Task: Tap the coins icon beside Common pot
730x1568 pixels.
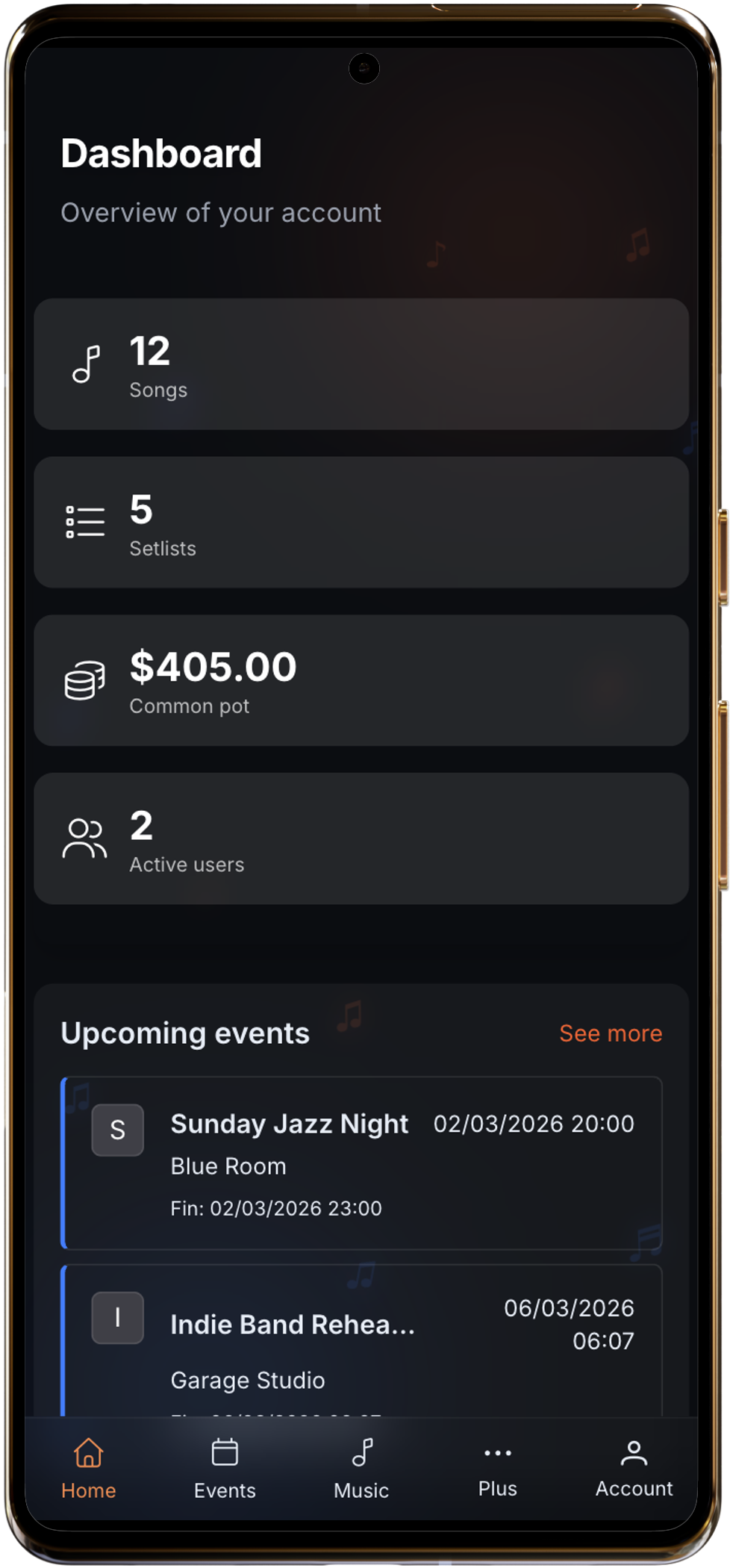Action: point(85,680)
